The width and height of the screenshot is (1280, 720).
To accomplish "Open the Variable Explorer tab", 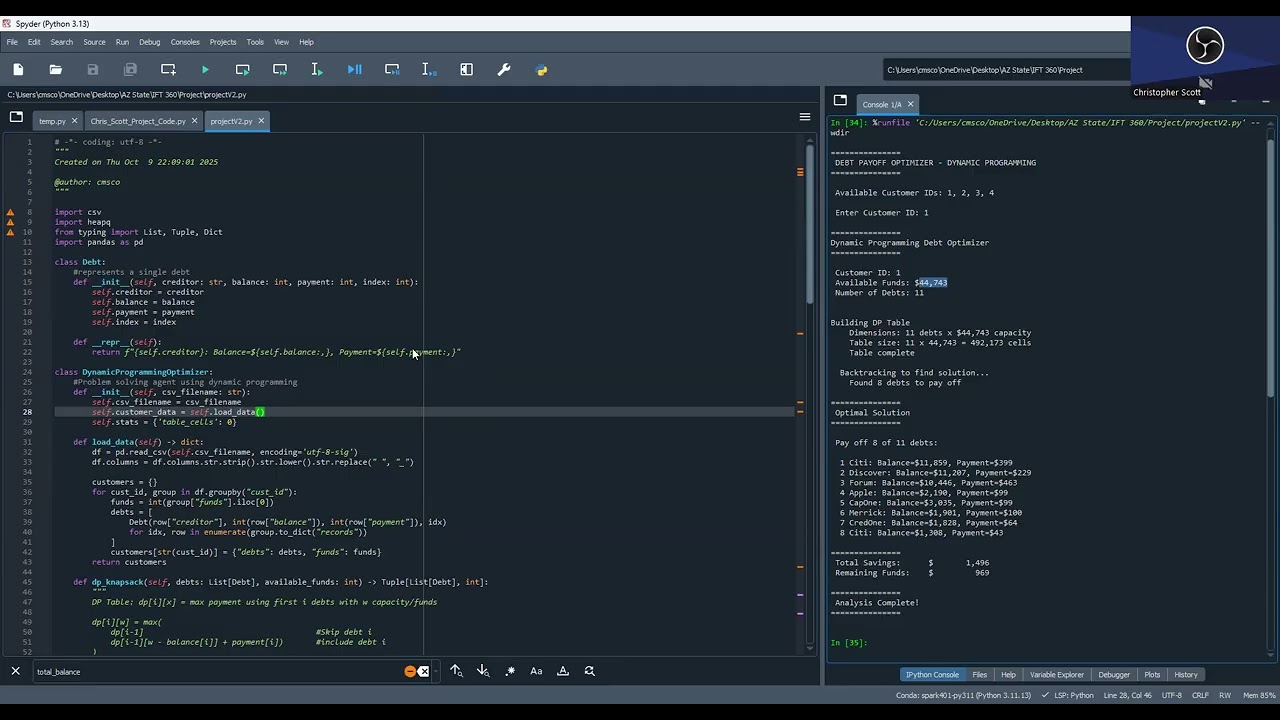I will (1057, 675).
